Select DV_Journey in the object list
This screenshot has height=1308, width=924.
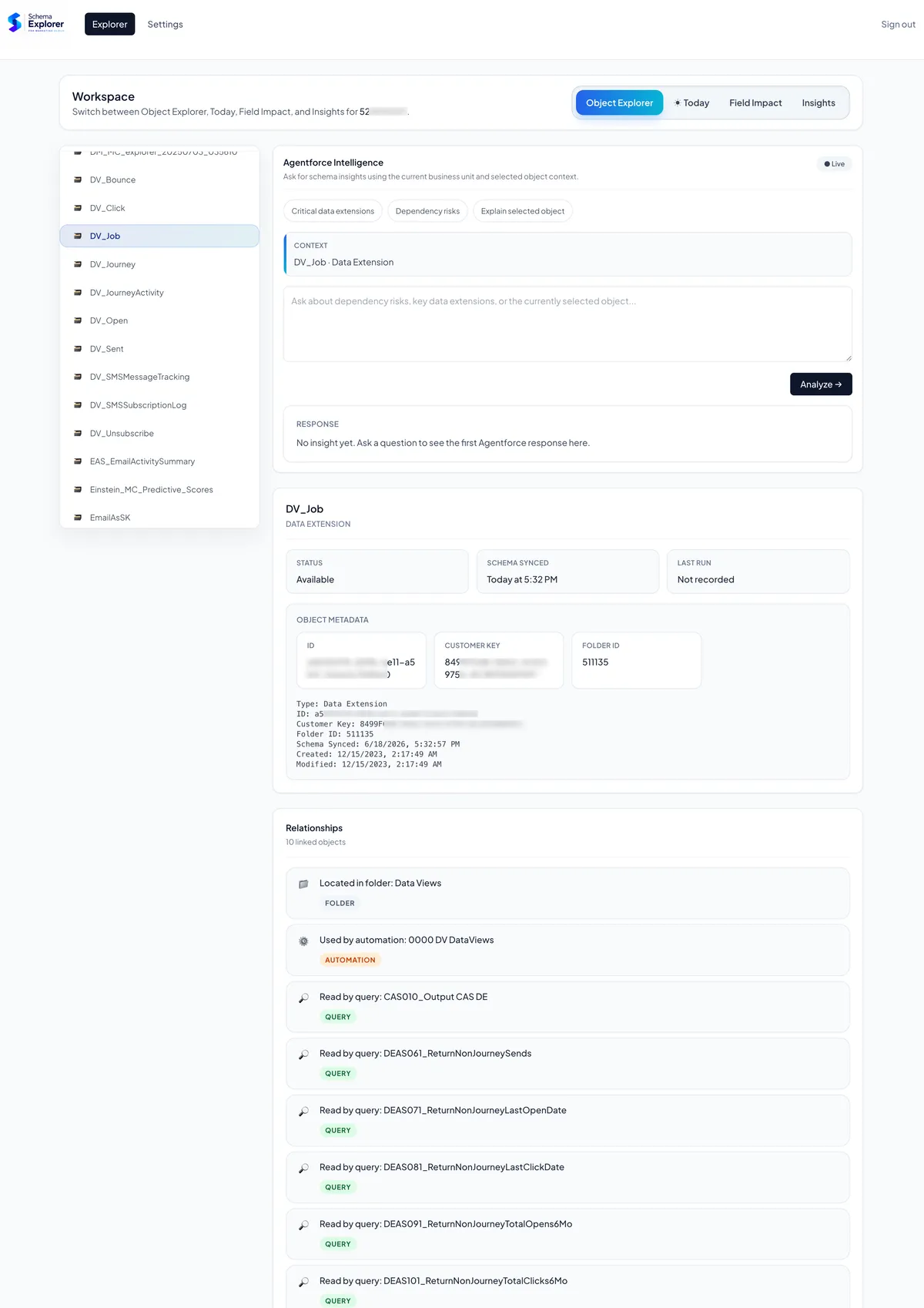tap(159, 264)
